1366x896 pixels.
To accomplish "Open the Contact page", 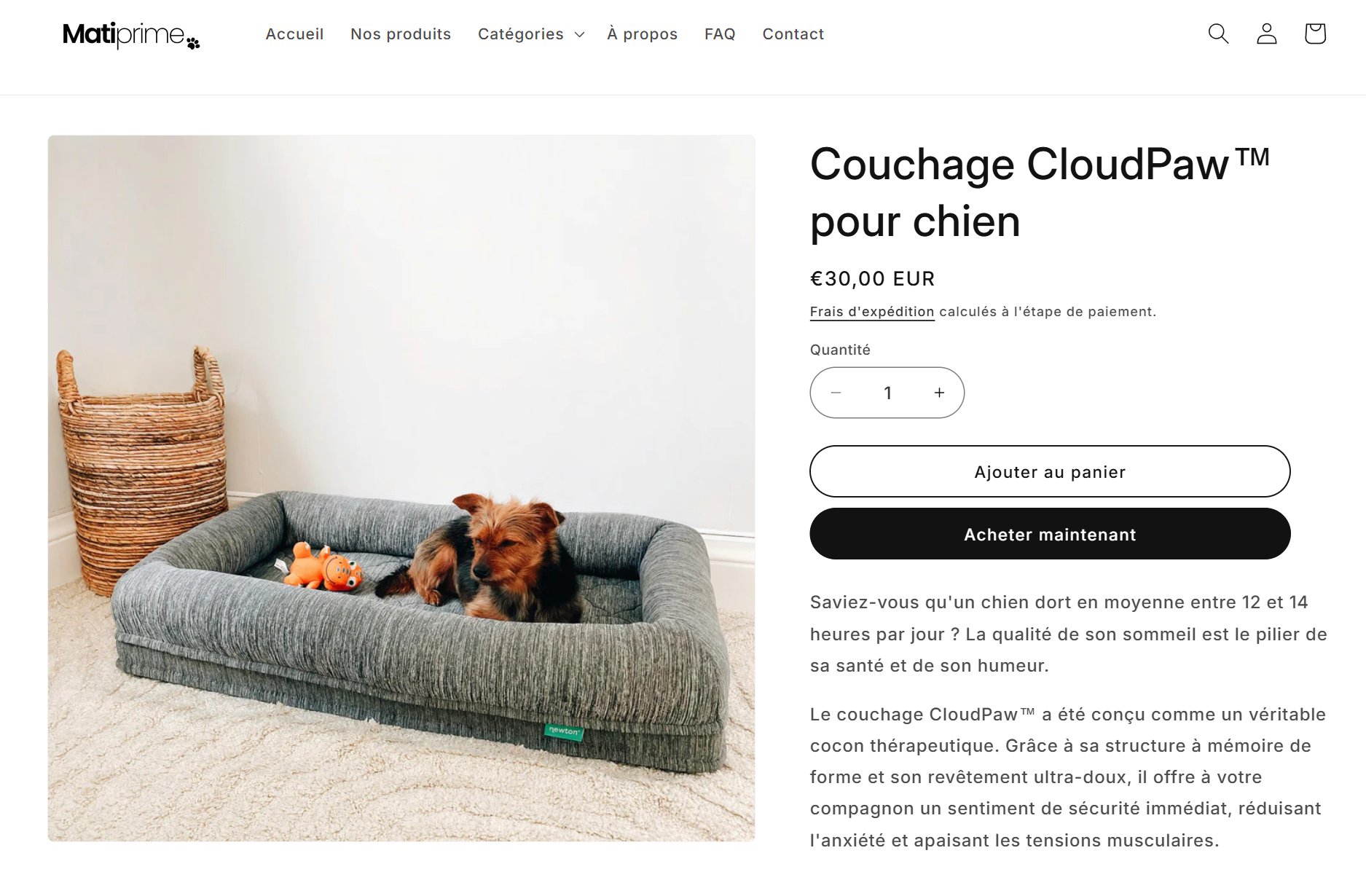I will pyautogui.click(x=793, y=34).
